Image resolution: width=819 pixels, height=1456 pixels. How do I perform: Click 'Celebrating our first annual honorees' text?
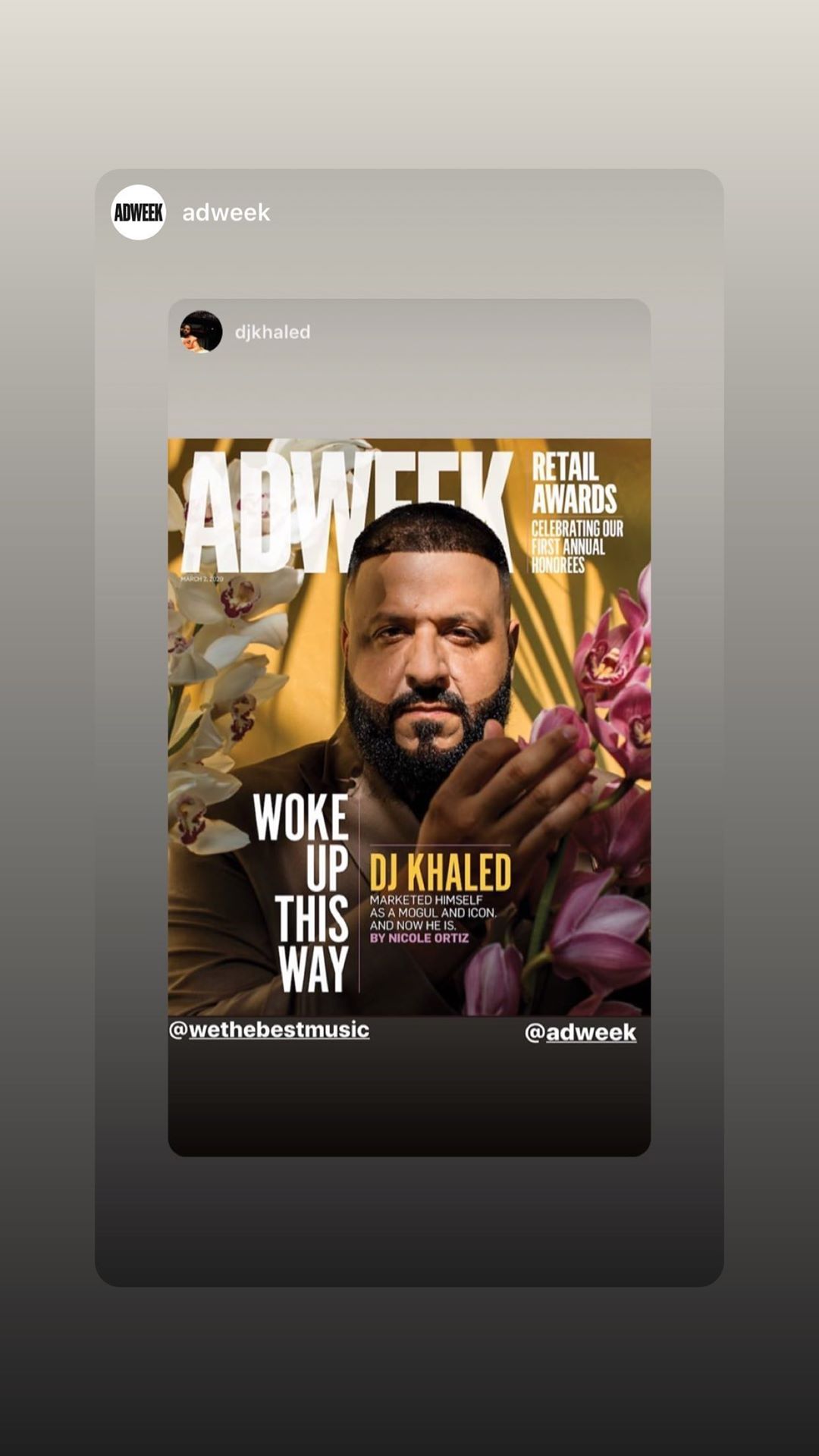576,547
